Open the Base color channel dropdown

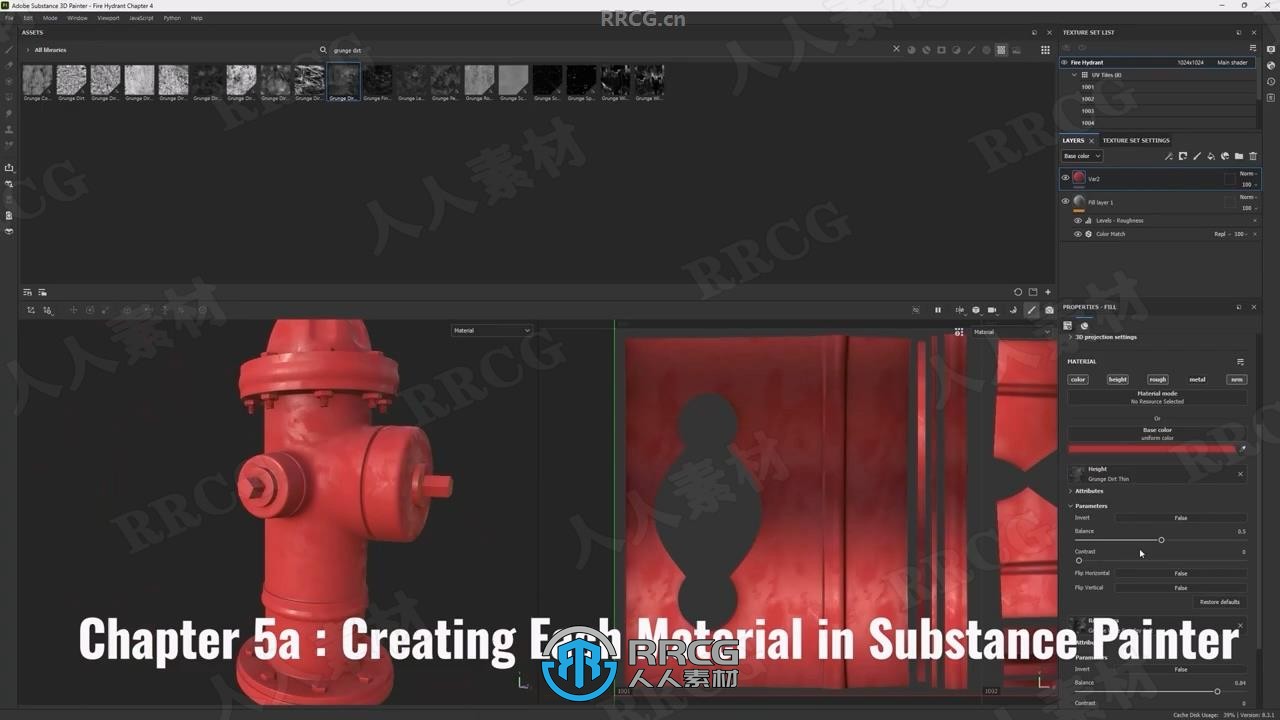point(1081,156)
